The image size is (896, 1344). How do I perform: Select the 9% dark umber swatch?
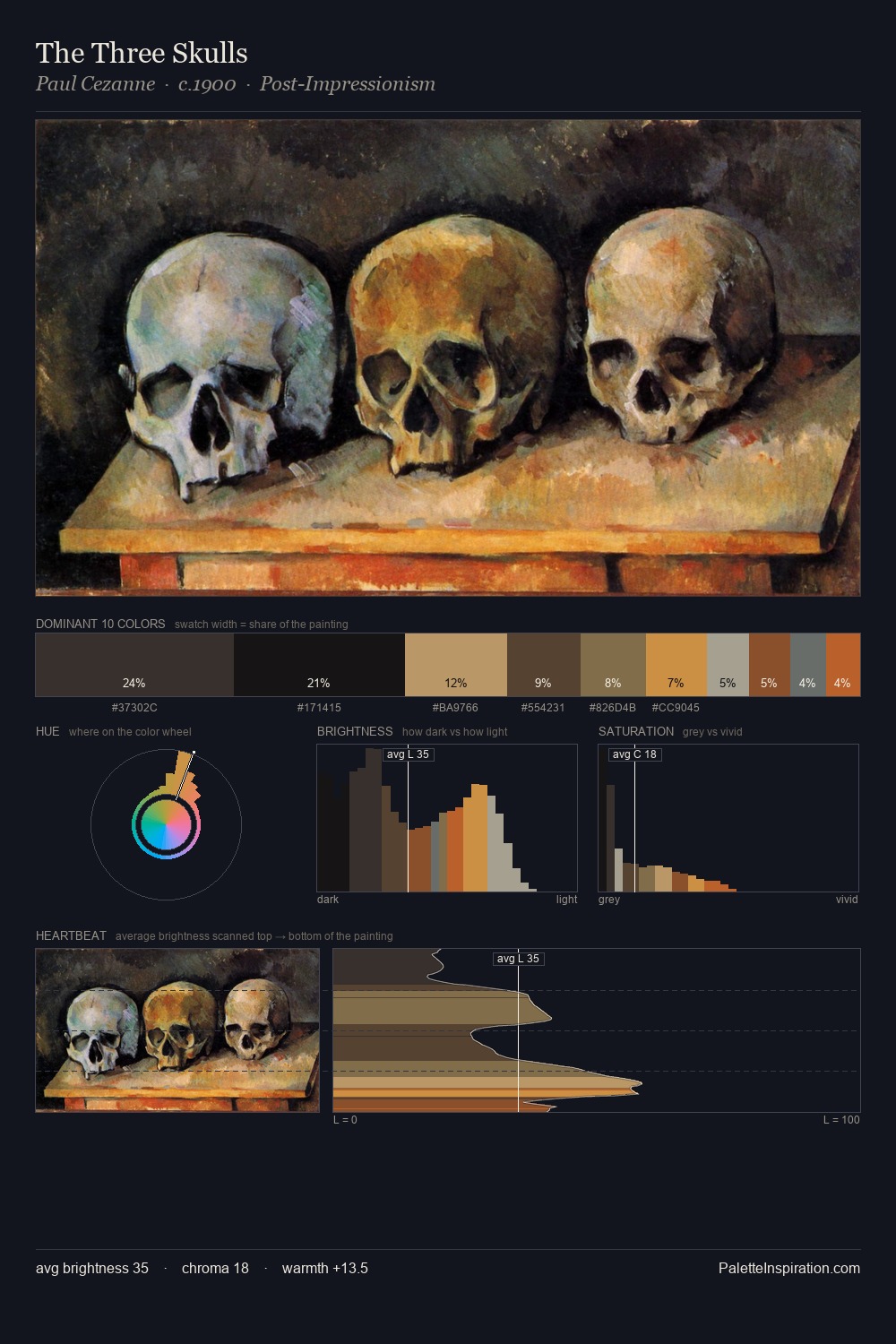tap(544, 665)
